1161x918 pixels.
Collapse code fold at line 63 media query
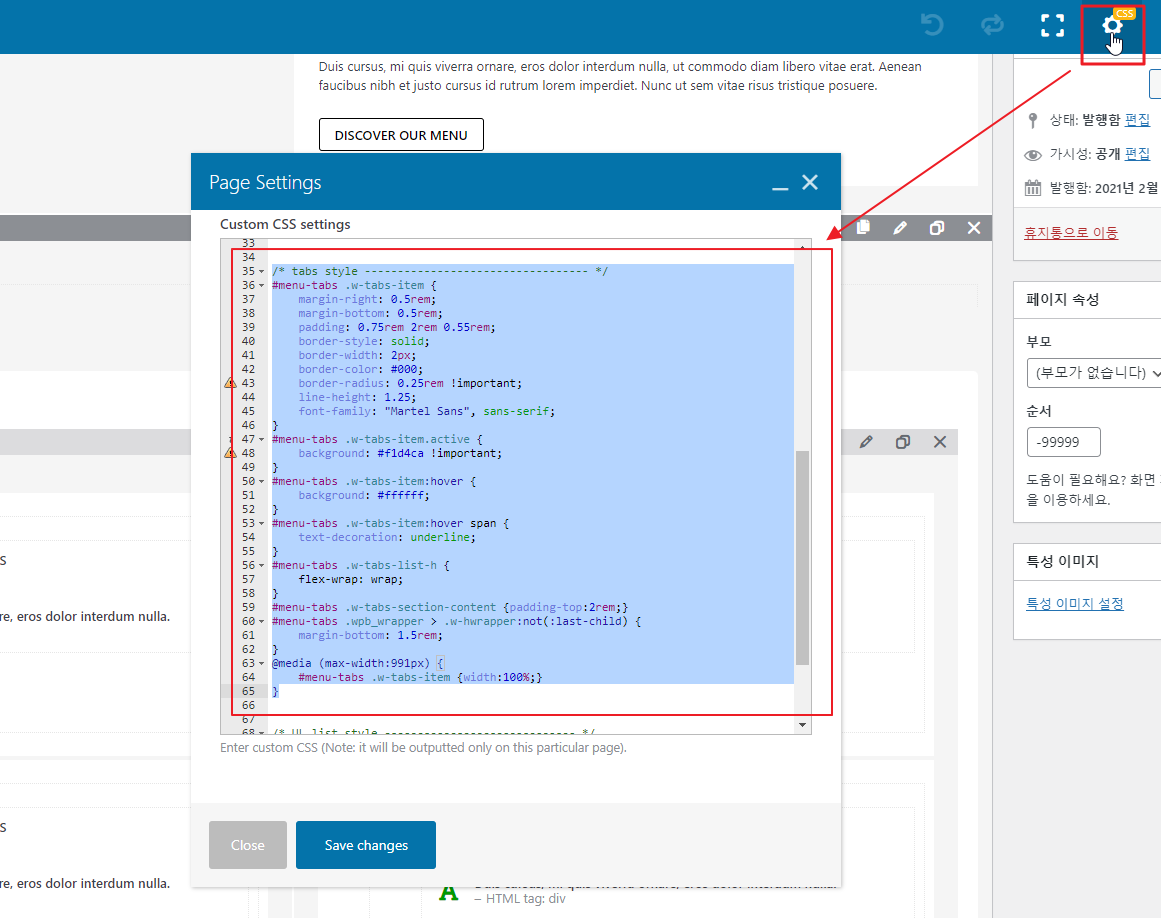coord(261,663)
